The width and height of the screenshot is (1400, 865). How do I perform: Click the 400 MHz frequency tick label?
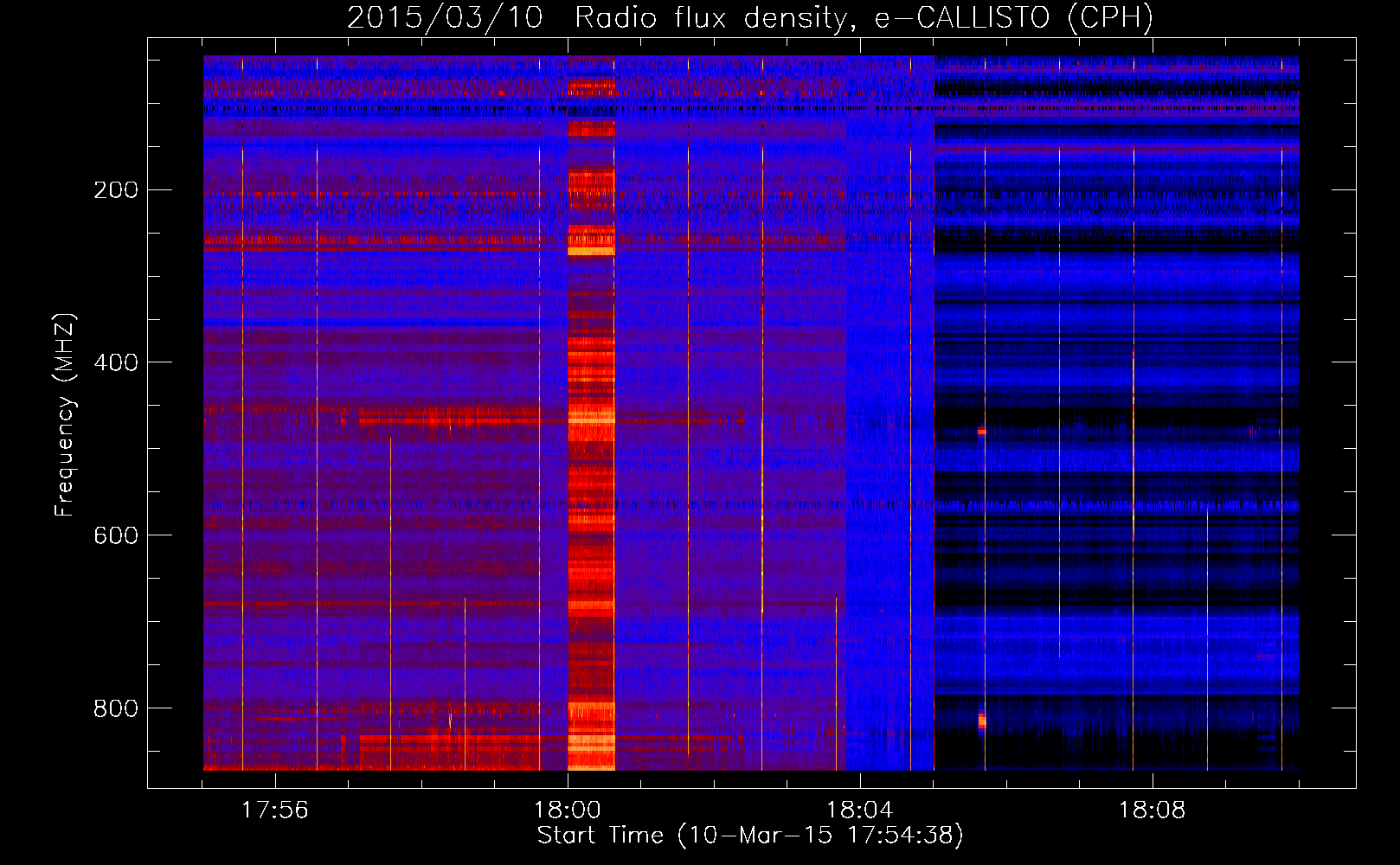click(x=116, y=362)
